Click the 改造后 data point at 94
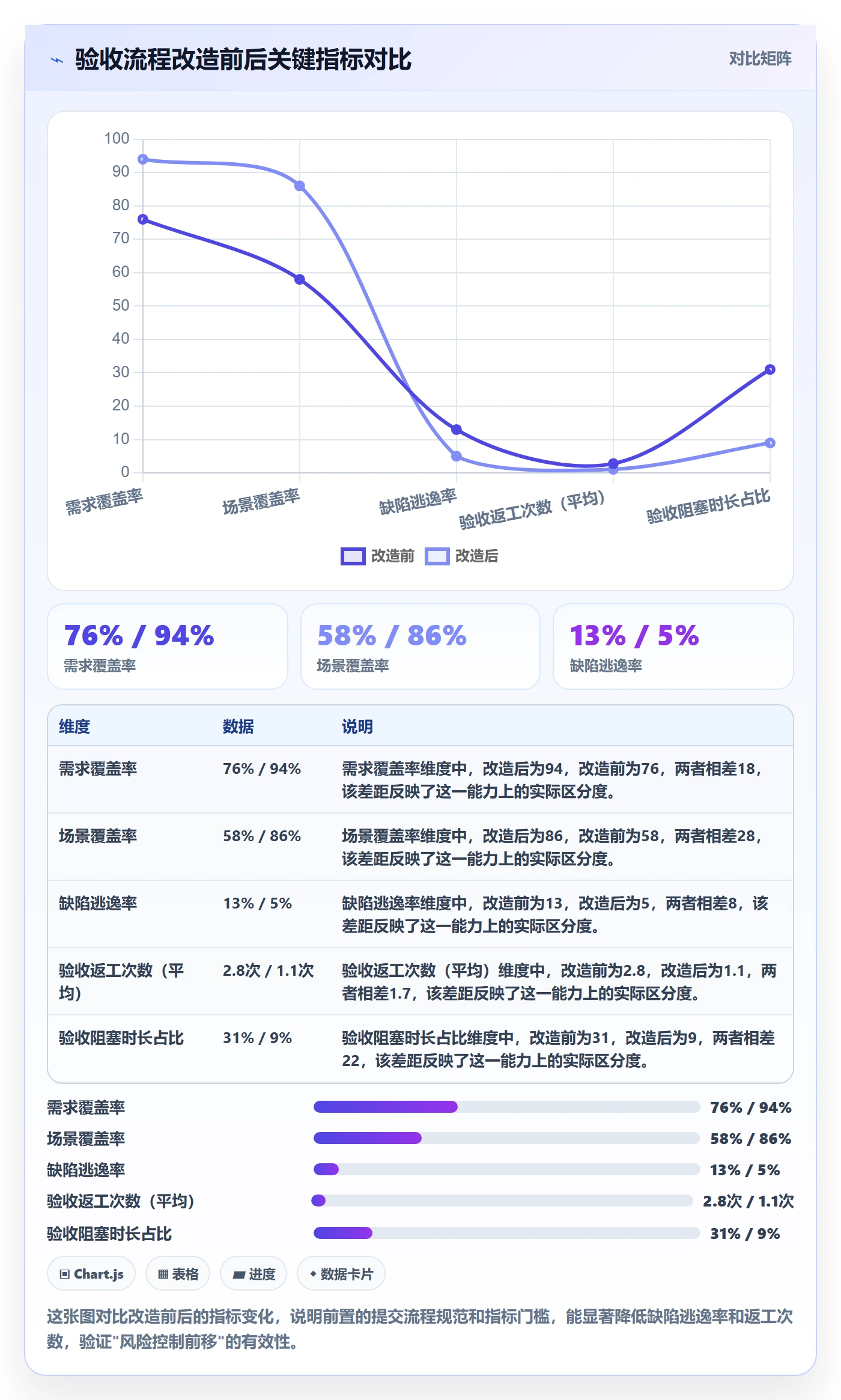This screenshot has width=841, height=1400. [x=143, y=159]
